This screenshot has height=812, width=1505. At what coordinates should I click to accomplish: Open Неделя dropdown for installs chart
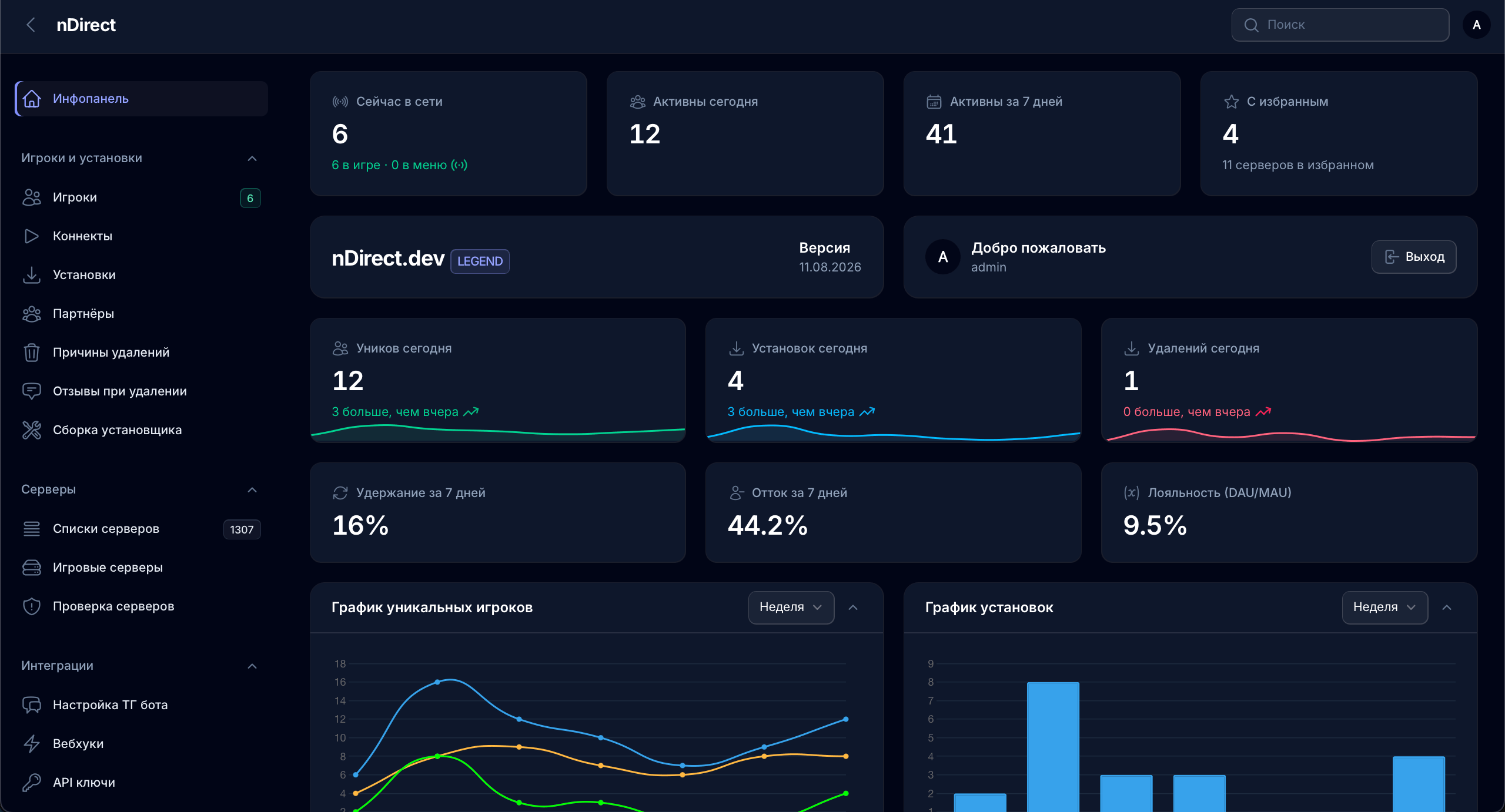click(x=1384, y=607)
